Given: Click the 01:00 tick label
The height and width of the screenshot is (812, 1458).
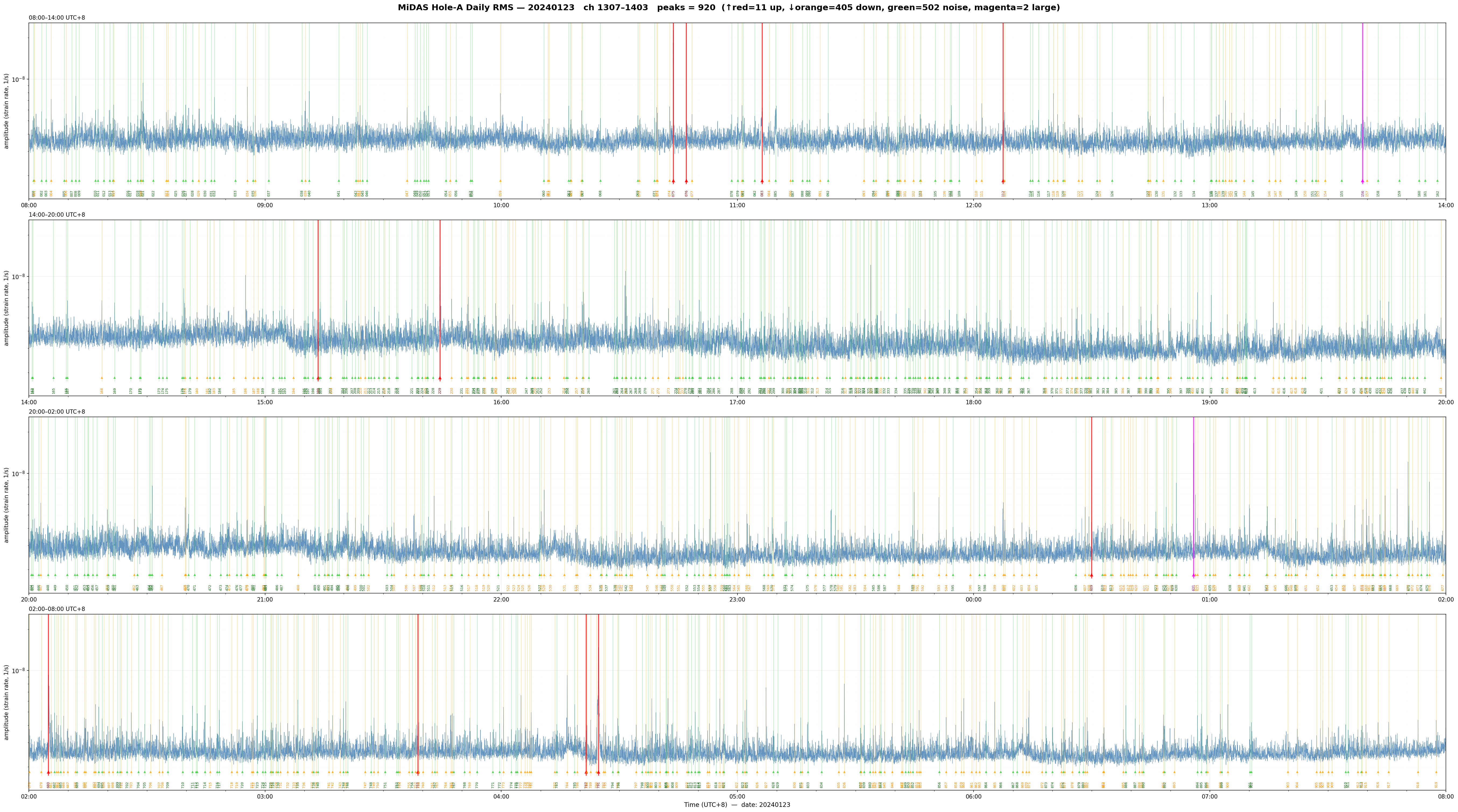Looking at the screenshot, I should (x=1210, y=599).
